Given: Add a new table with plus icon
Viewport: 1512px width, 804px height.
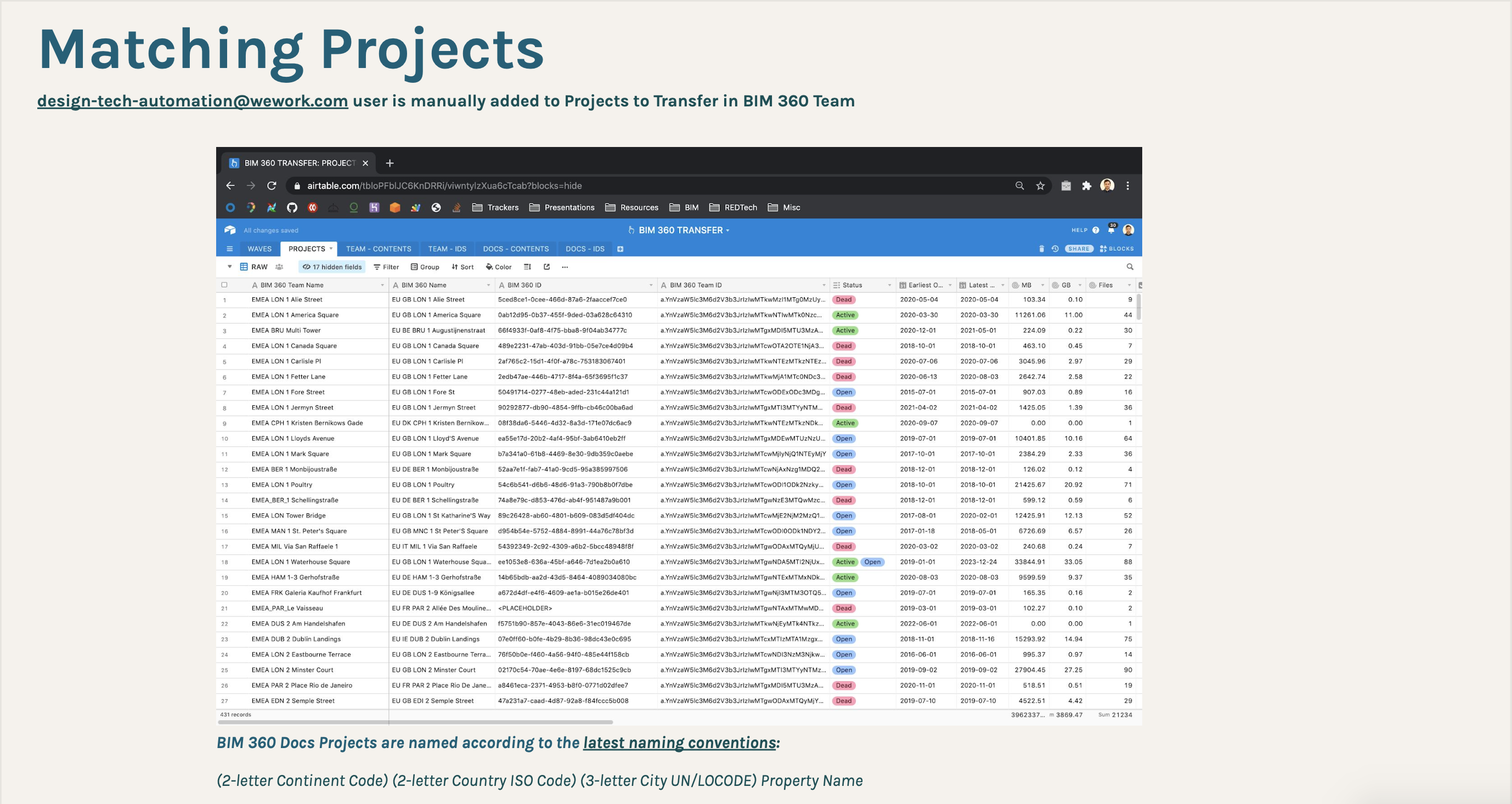Looking at the screenshot, I should coord(620,249).
